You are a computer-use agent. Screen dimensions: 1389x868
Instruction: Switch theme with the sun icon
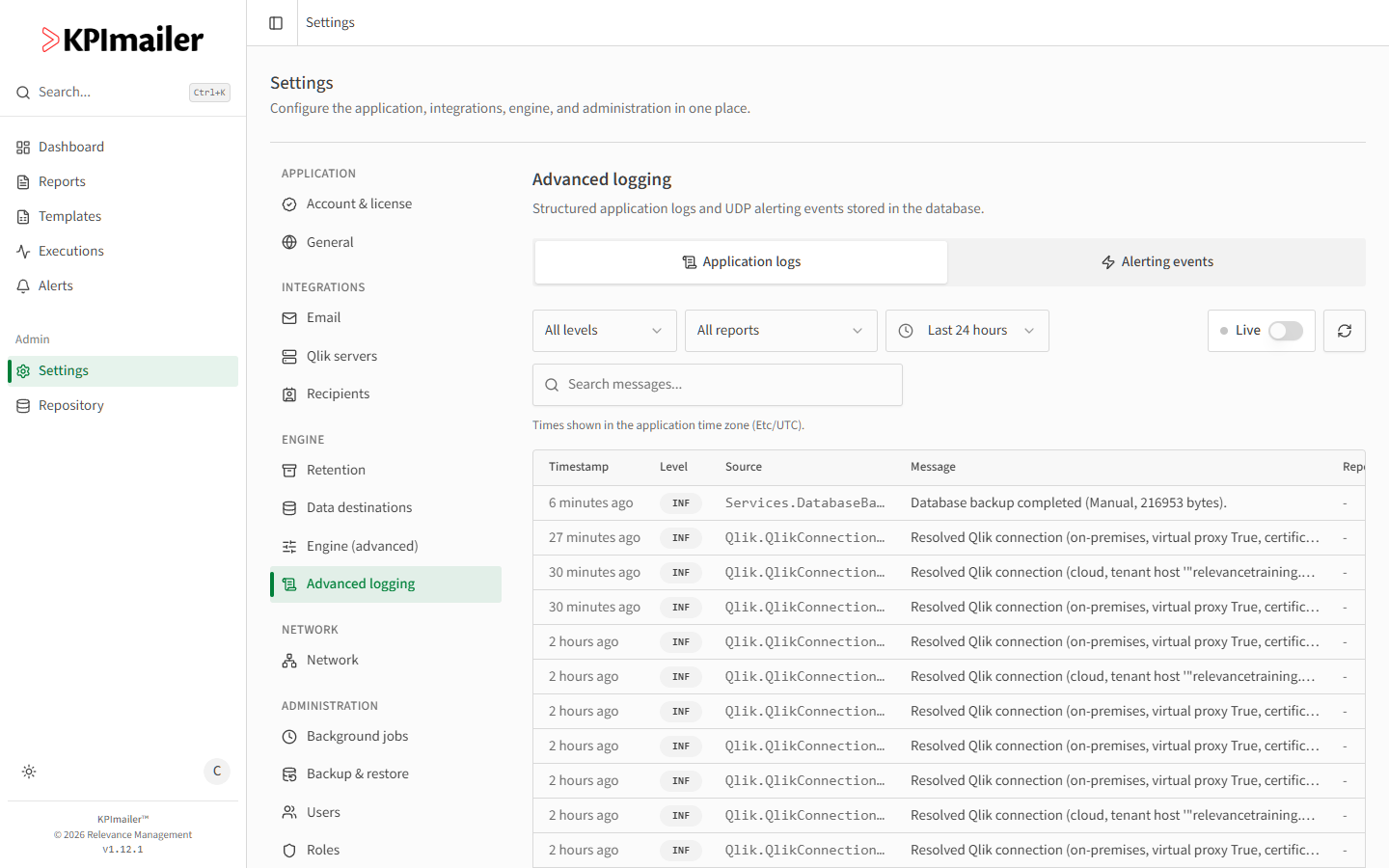[29, 772]
